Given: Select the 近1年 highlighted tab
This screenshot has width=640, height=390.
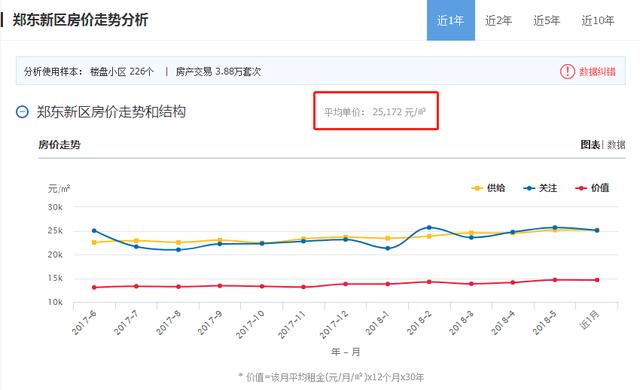Looking at the screenshot, I should click(x=451, y=20).
